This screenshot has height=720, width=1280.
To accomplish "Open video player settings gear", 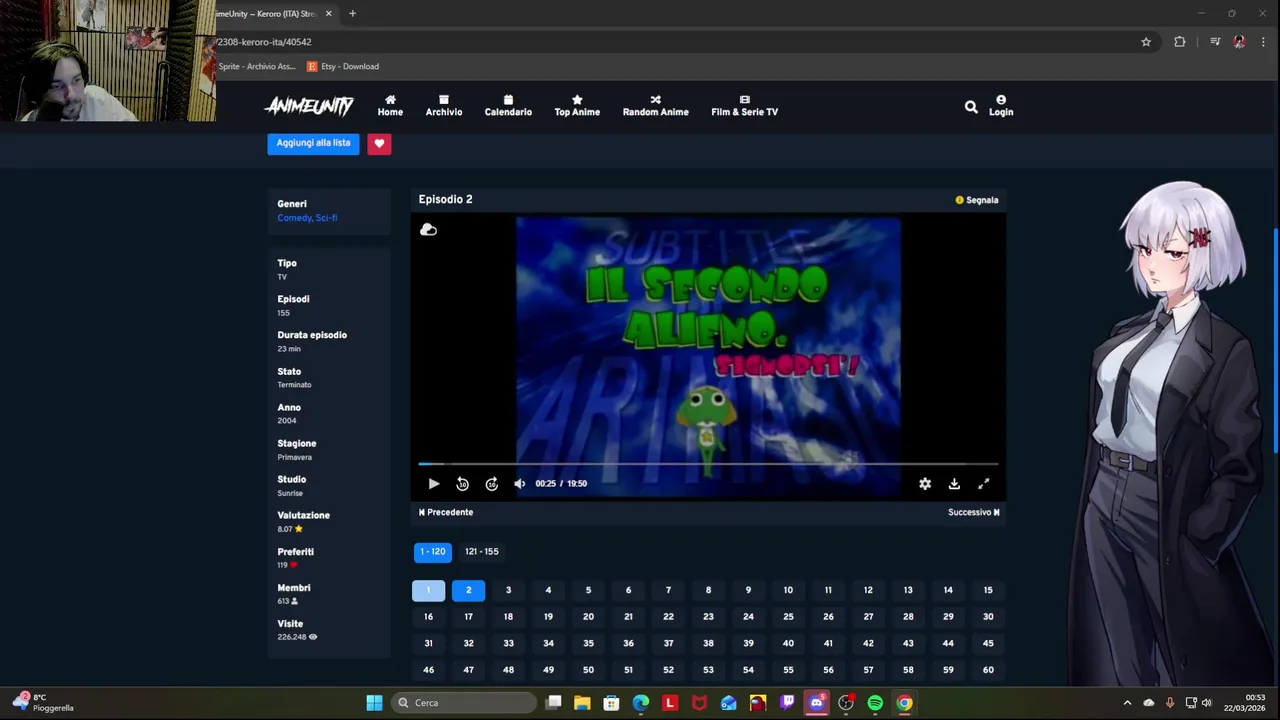I will tap(925, 484).
